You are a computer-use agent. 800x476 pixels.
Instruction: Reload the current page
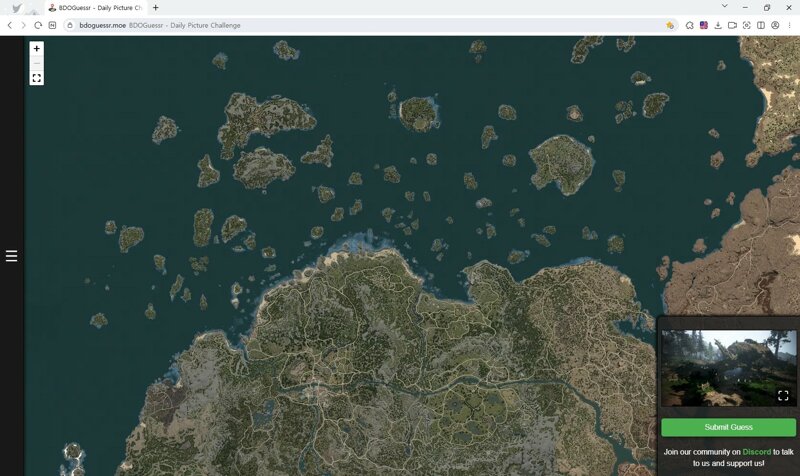(38, 25)
